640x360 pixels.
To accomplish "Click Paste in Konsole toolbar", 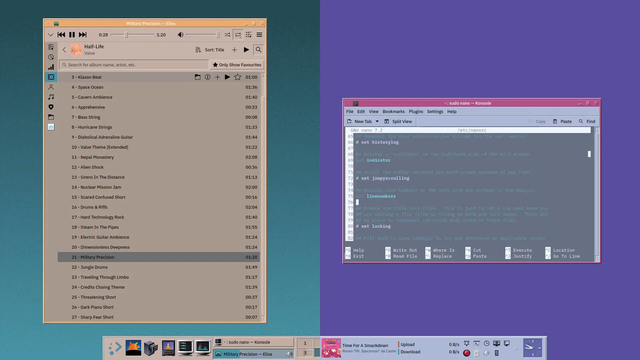I will 562,121.
